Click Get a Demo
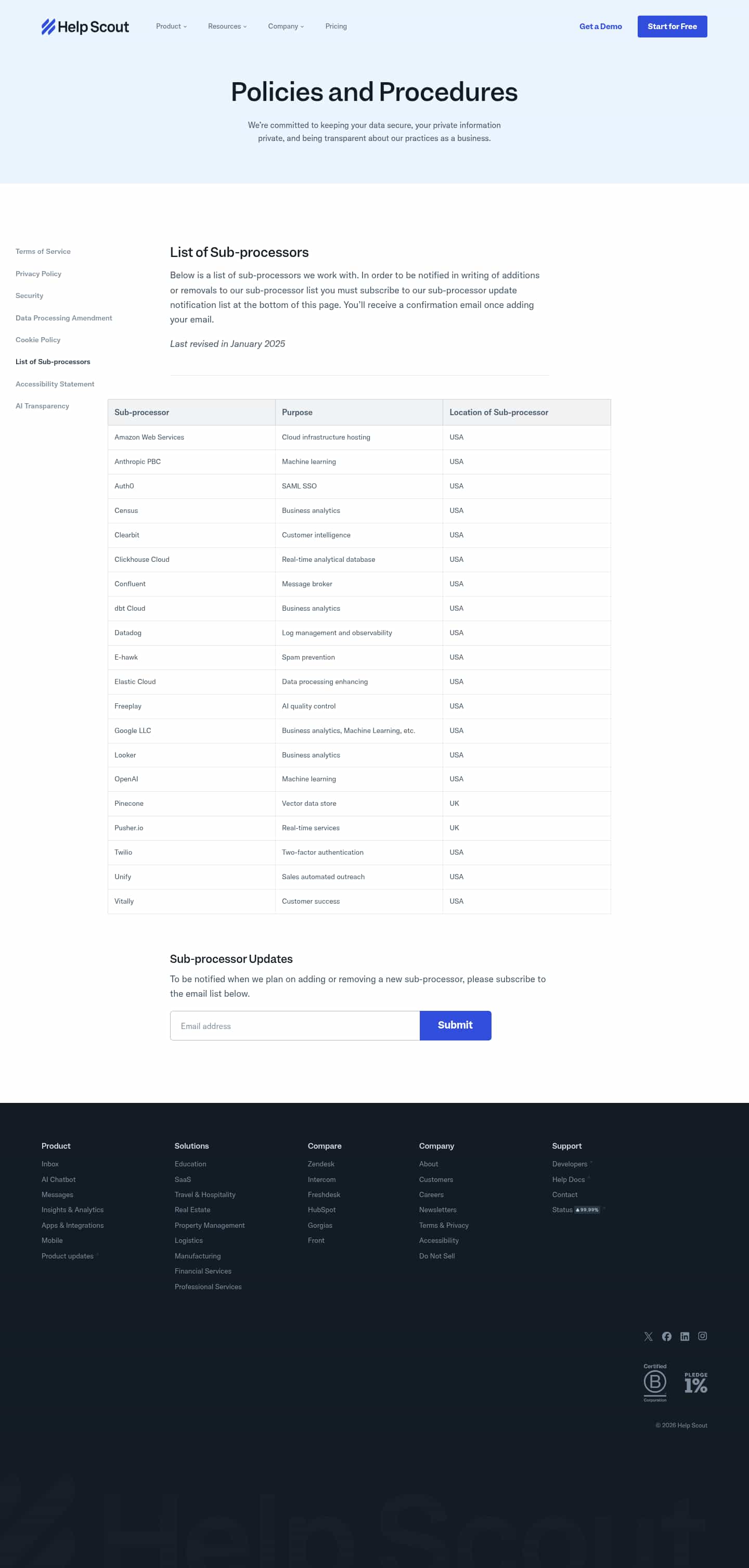Screen dimensions: 749x1568 click(600, 26)
